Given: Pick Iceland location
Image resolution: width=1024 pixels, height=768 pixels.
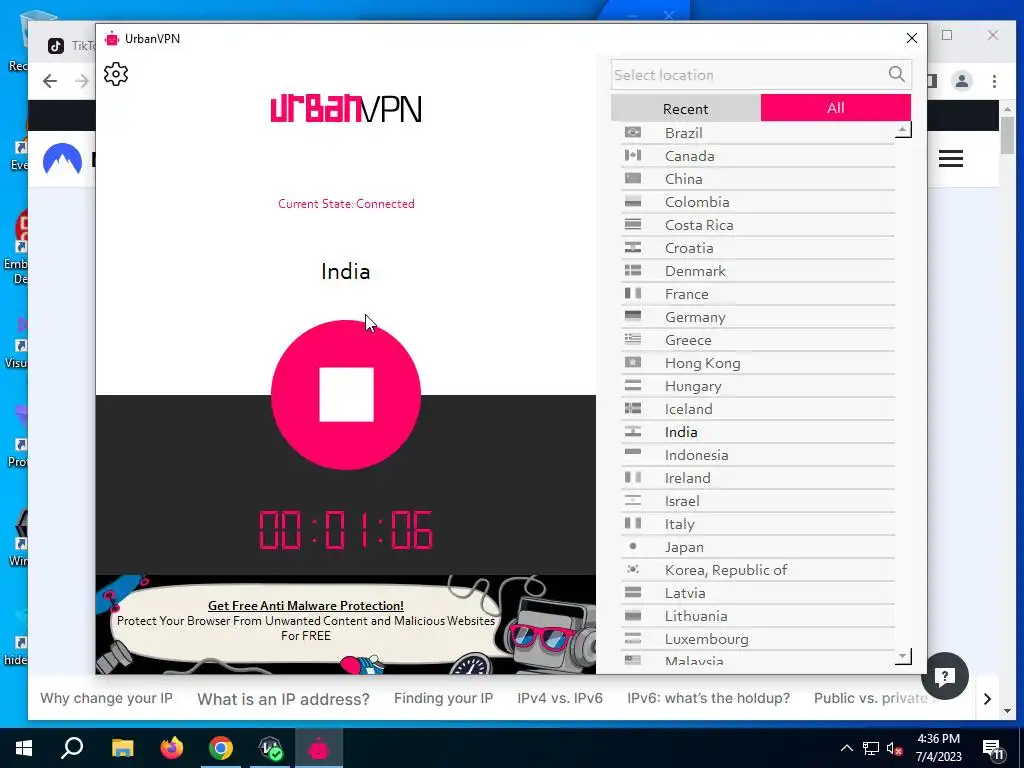Looking at the screenshot, I should pyautogui.click(x=758, y=409).
